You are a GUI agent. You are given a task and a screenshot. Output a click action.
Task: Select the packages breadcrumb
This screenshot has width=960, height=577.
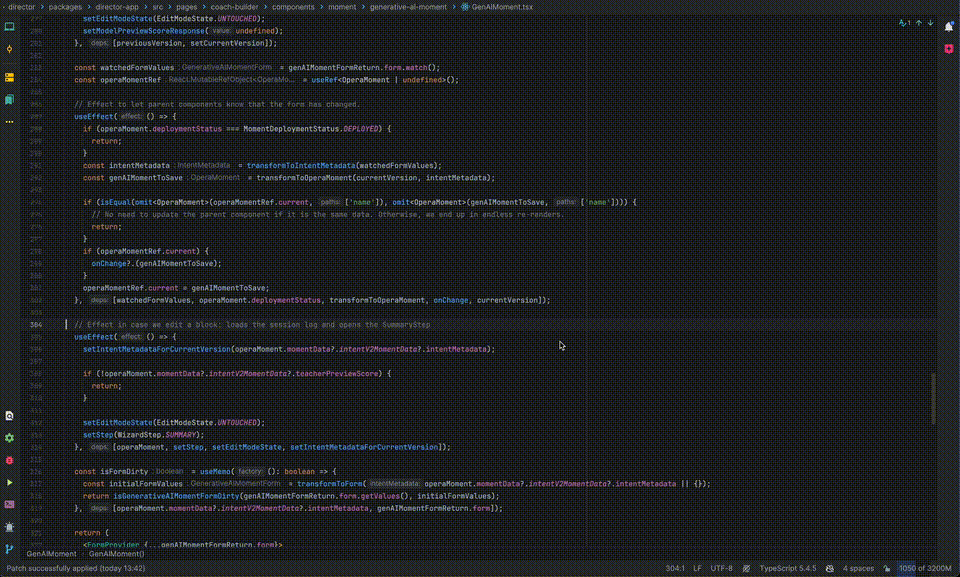coord(65,7)
